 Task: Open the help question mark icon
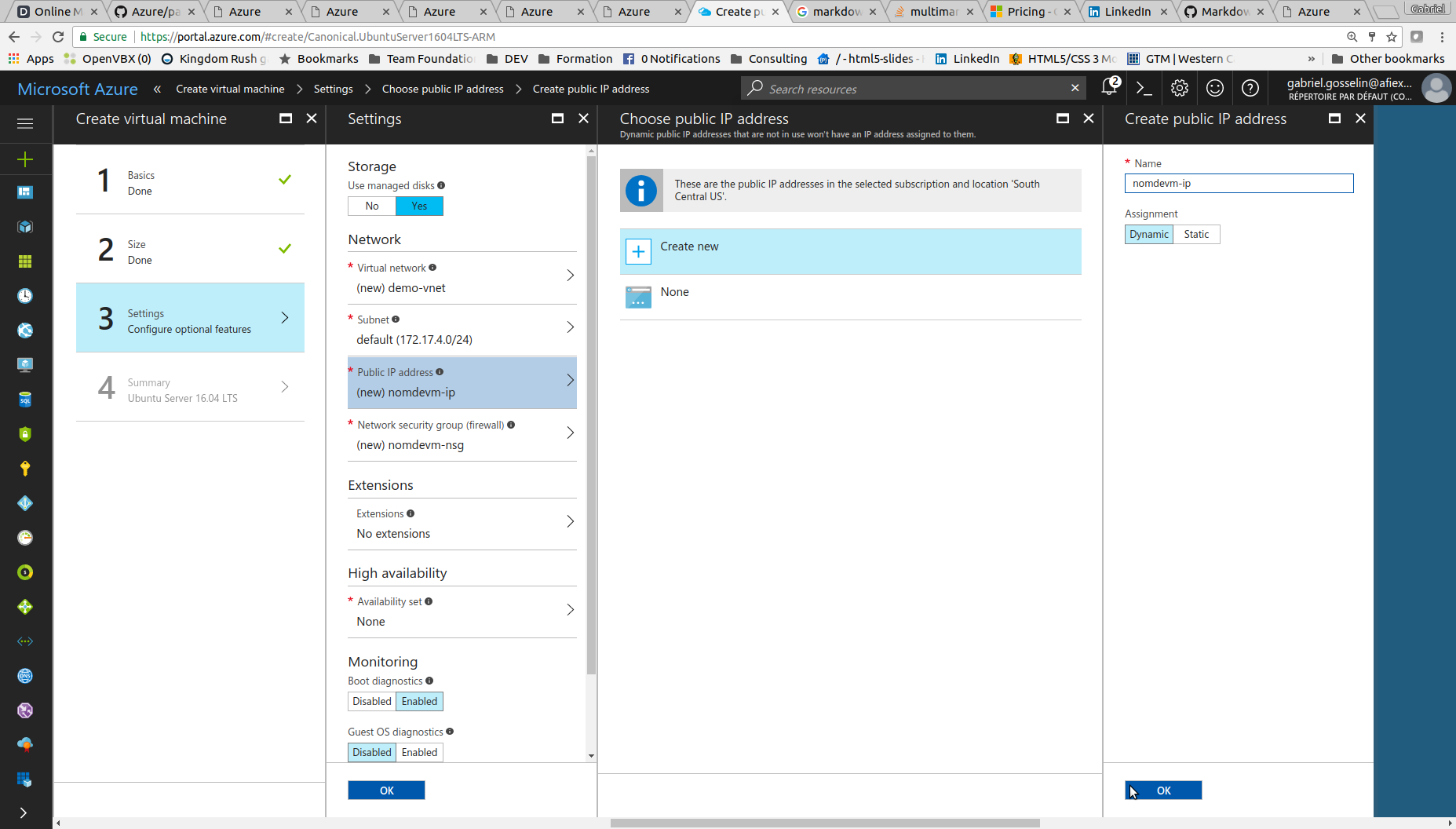coord(1250,89)
